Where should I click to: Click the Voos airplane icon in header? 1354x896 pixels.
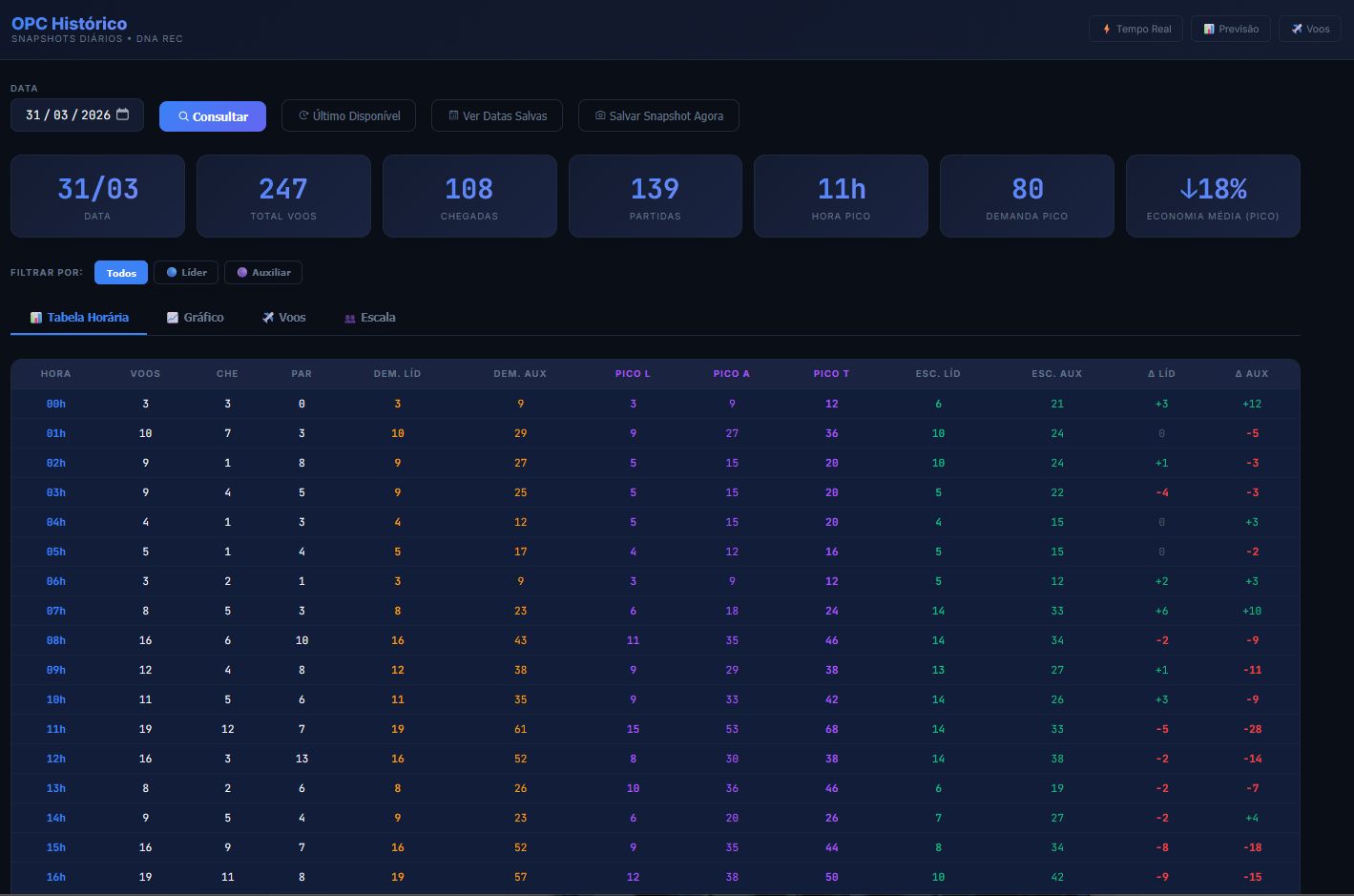coord(1297,29)
